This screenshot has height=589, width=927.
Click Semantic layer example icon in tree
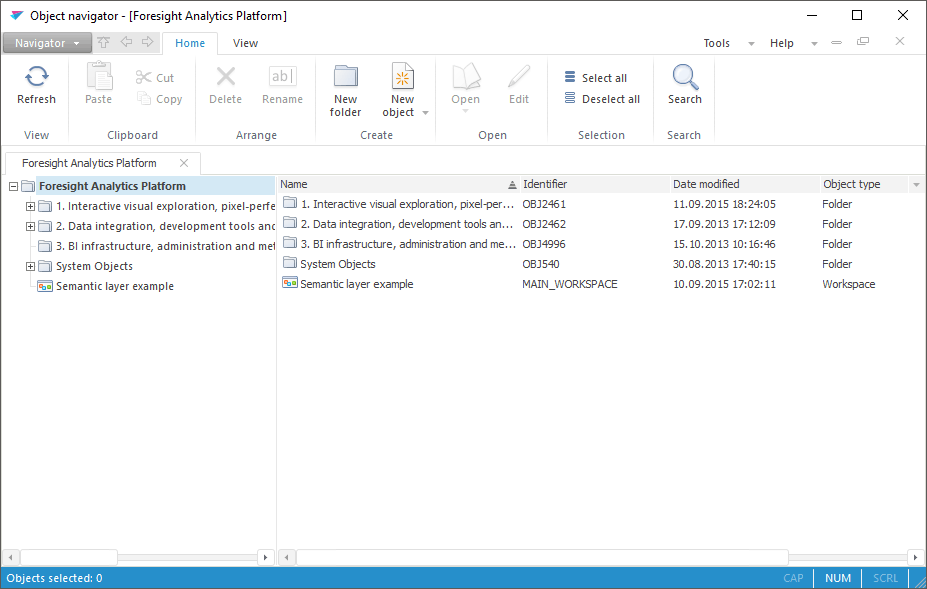45,286
